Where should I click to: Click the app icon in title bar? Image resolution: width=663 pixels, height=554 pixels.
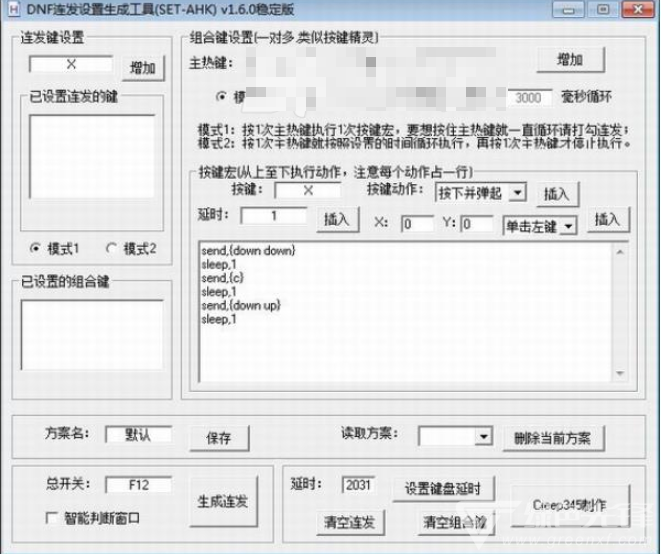coord(14,9)
